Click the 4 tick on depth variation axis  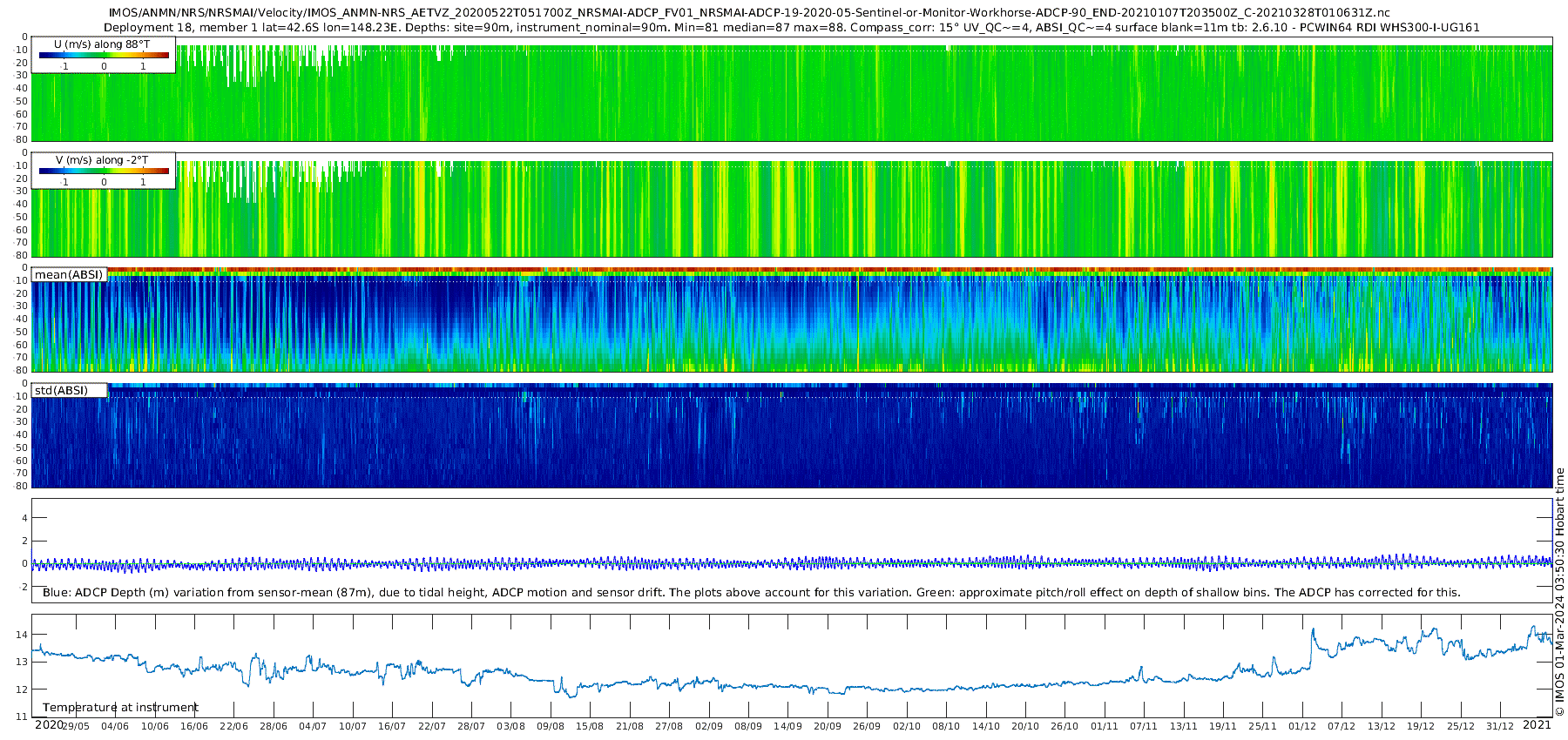24,519
